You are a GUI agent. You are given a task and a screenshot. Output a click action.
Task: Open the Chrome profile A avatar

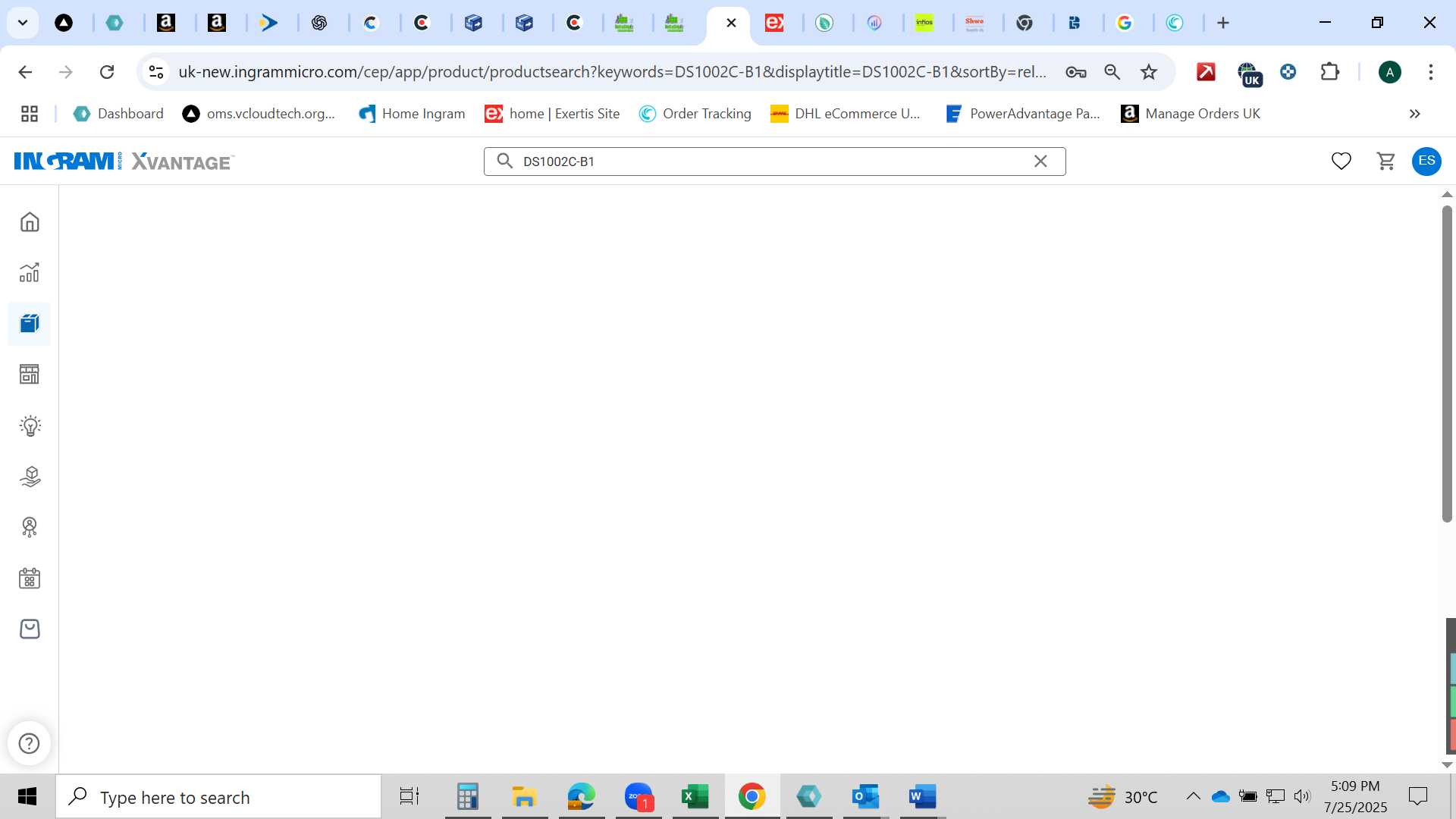[x=1389, y=72]
